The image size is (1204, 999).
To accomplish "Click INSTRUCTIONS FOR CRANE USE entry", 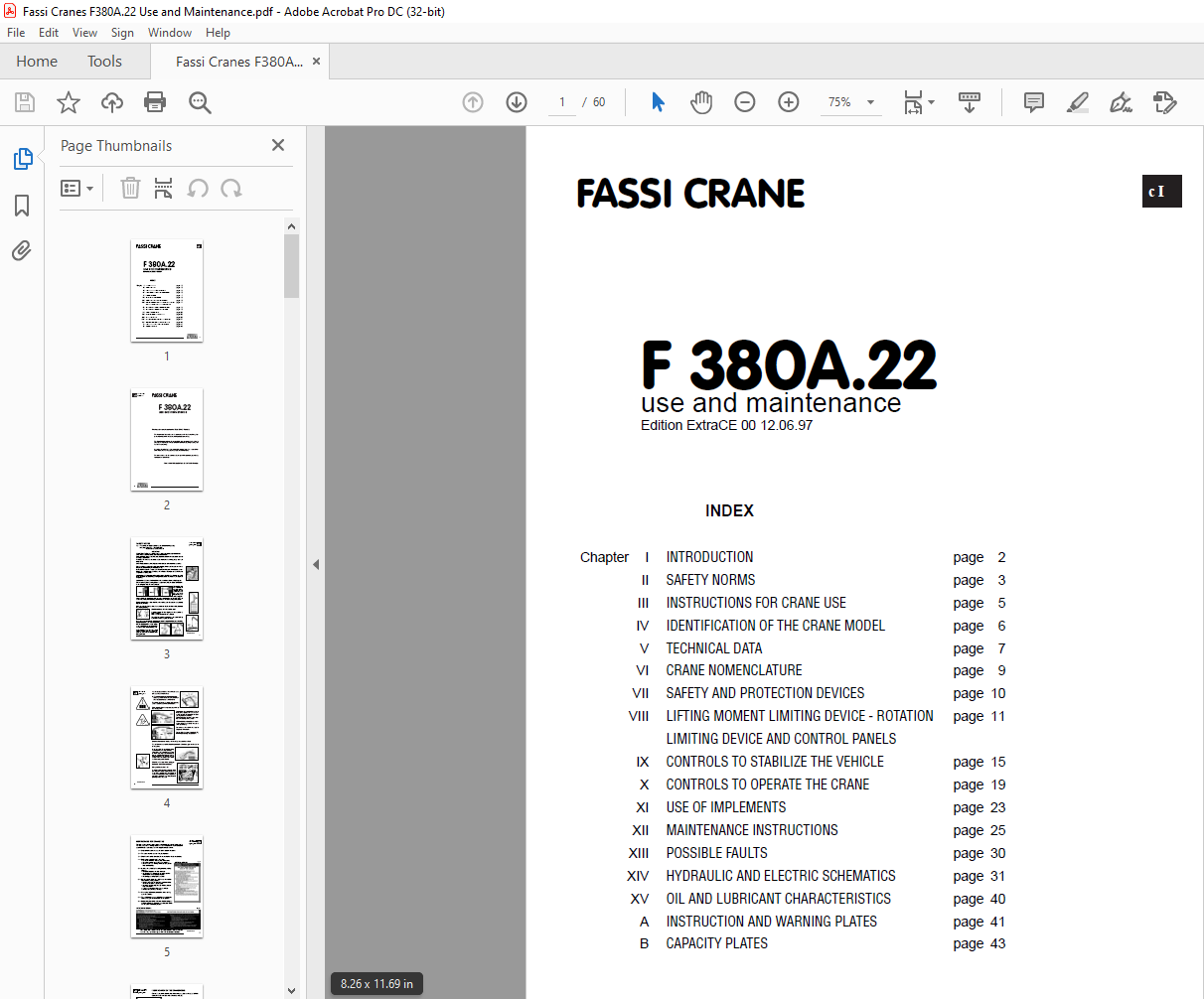I will coord(756,603).
